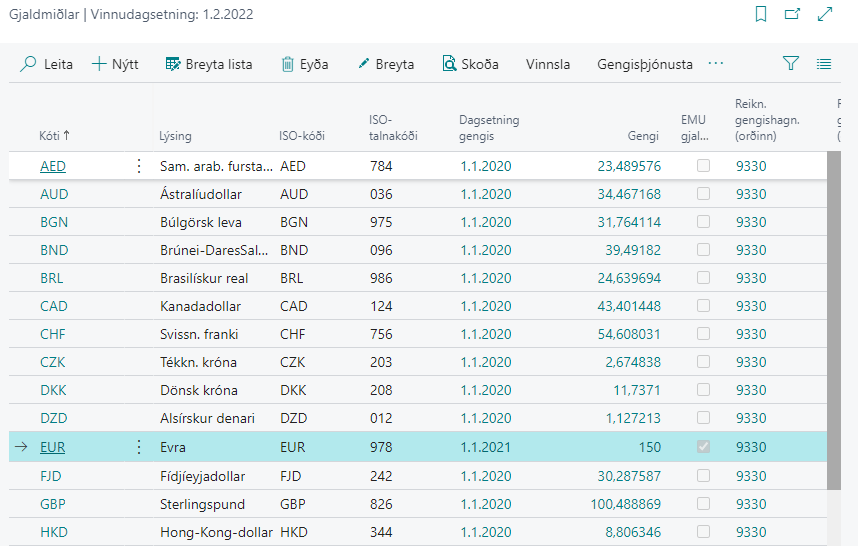858x546 pixels.
Task: Open page in new window icon
Action: point(793,14)
